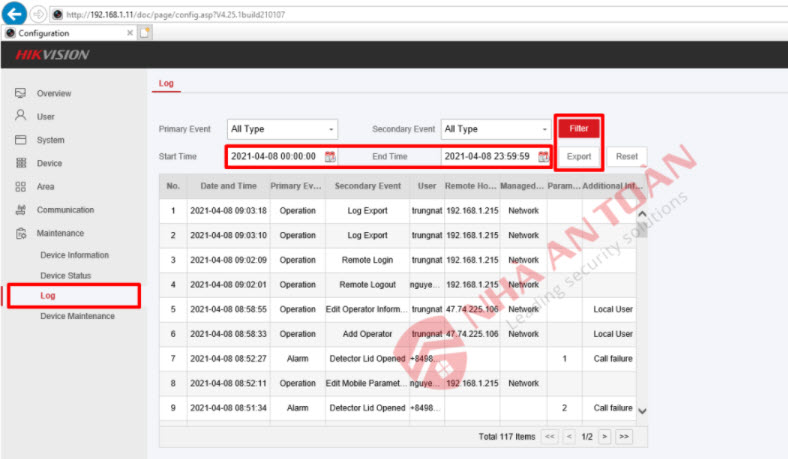788x459 pixels.
Task: Collapse the Maintenance sidebar group
Action: pos(61,234)
